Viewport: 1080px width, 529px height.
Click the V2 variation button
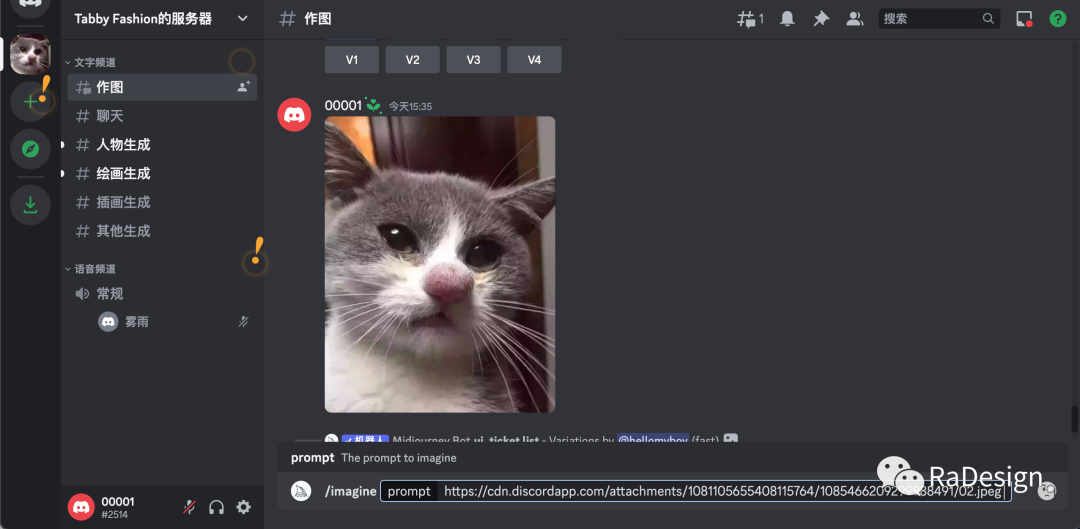413,60
